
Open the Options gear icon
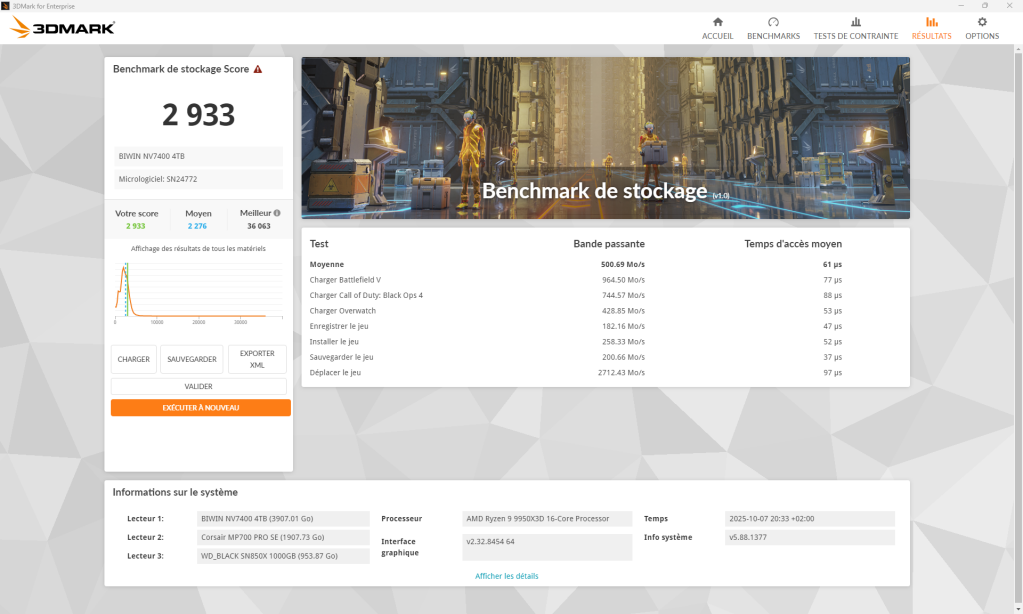(981, 22)
